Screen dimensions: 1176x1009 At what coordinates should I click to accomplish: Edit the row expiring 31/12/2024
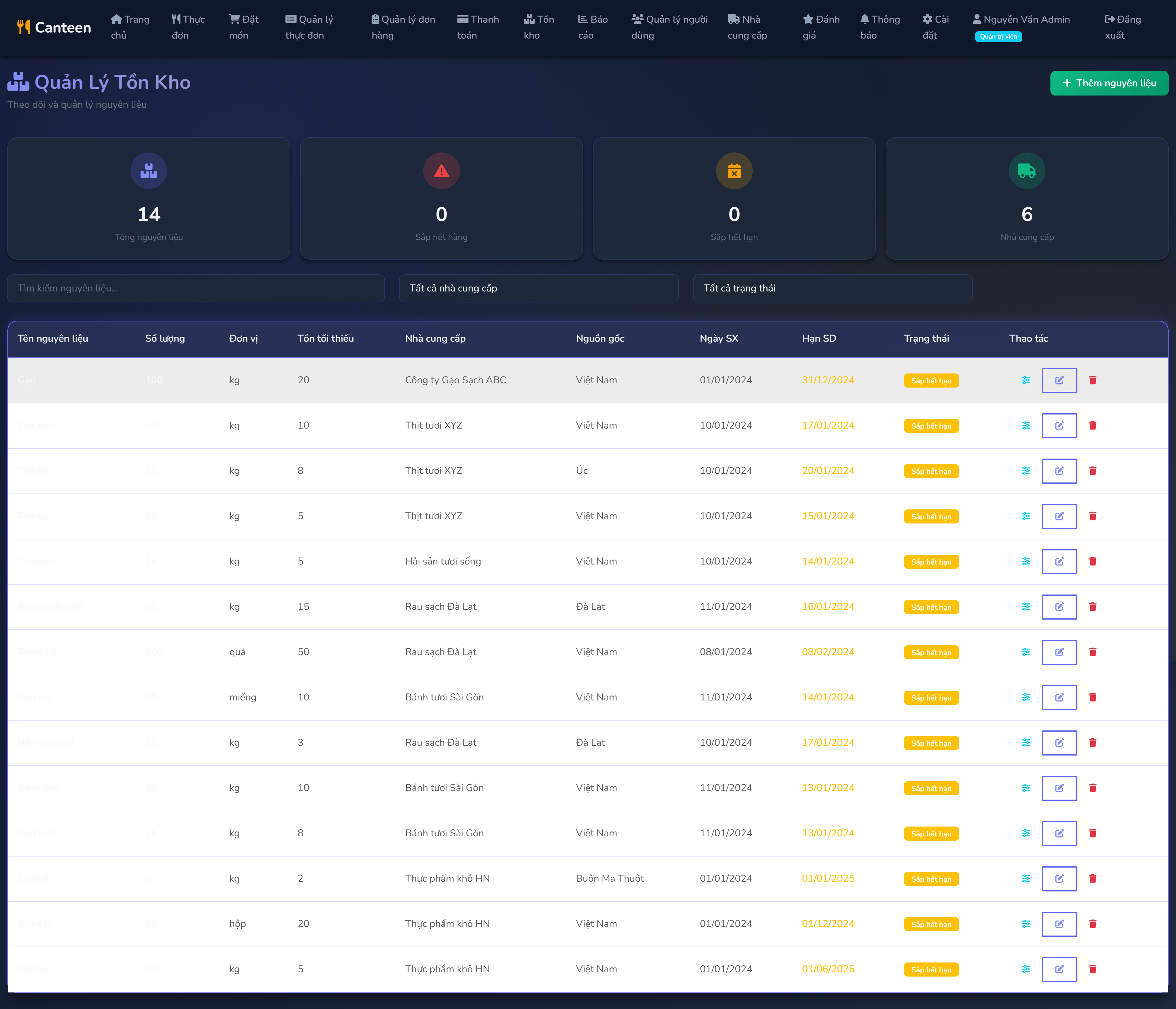coord(1059,380)
